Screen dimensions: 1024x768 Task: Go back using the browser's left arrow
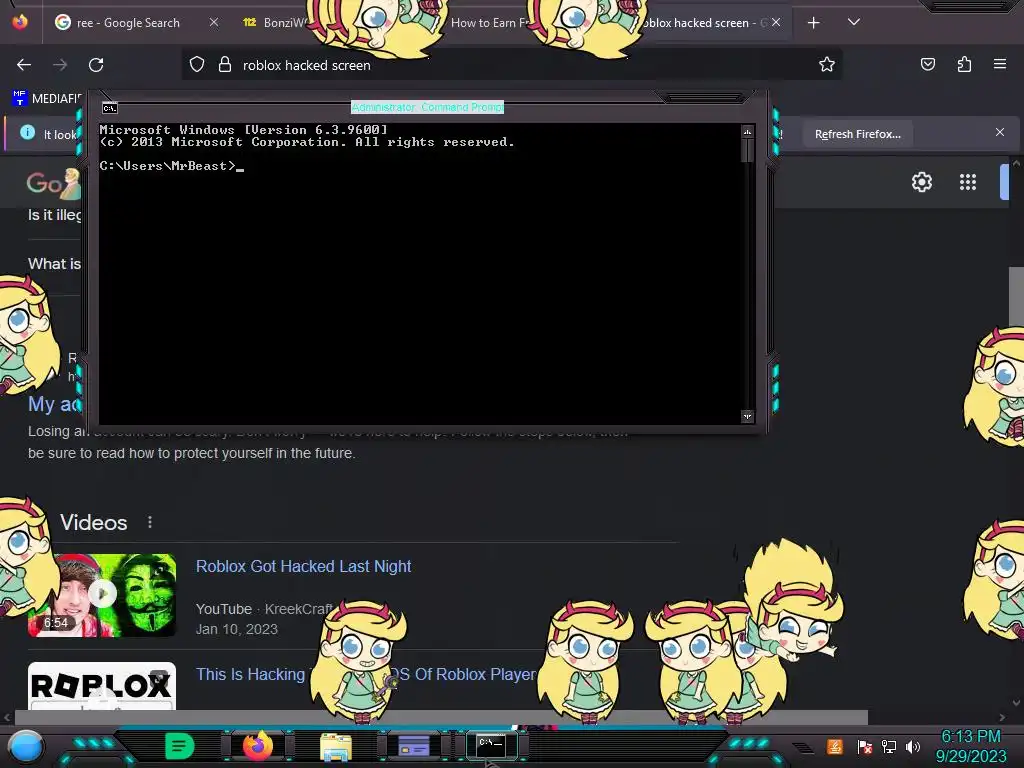coord(24,65)
